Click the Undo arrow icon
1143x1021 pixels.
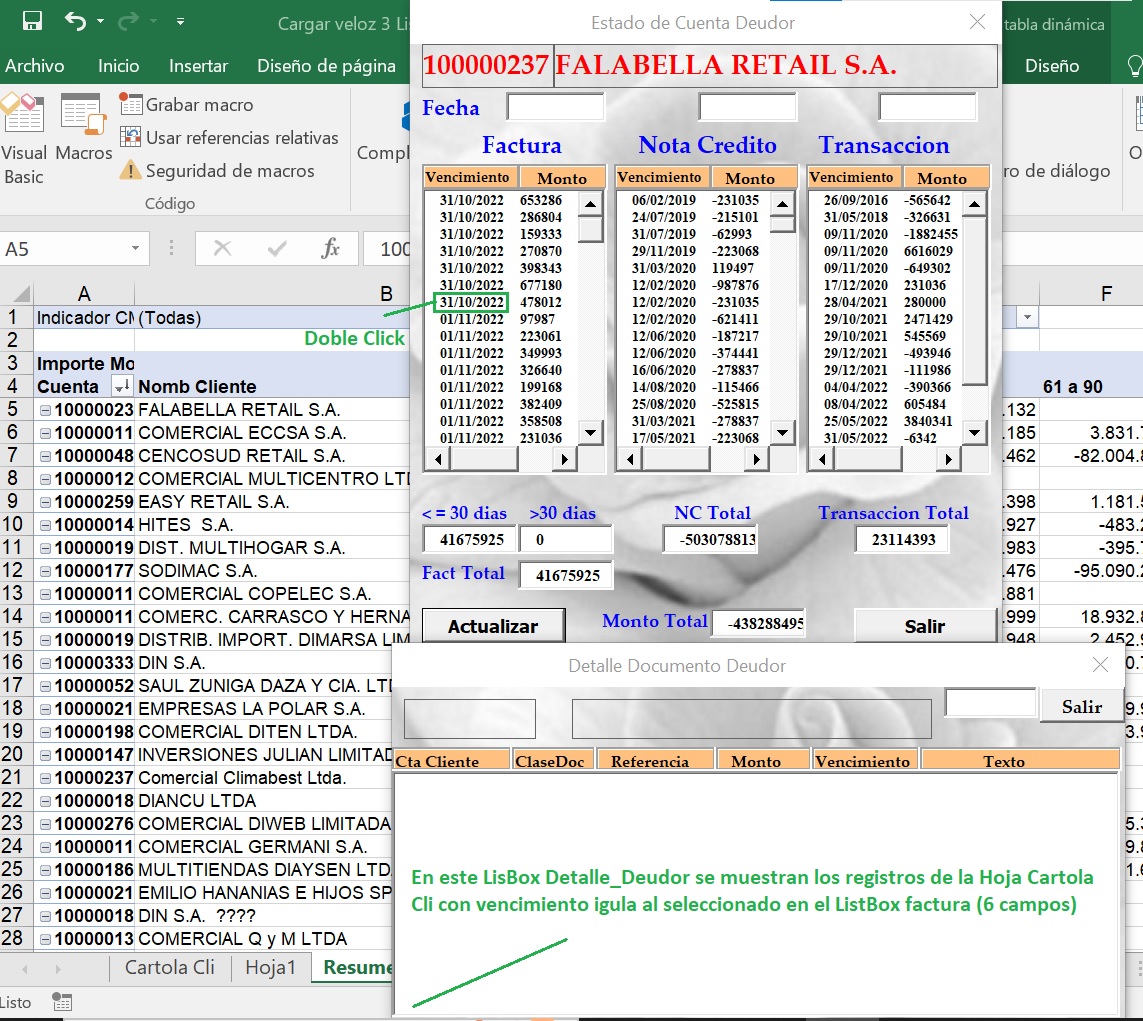pos(76,21)
